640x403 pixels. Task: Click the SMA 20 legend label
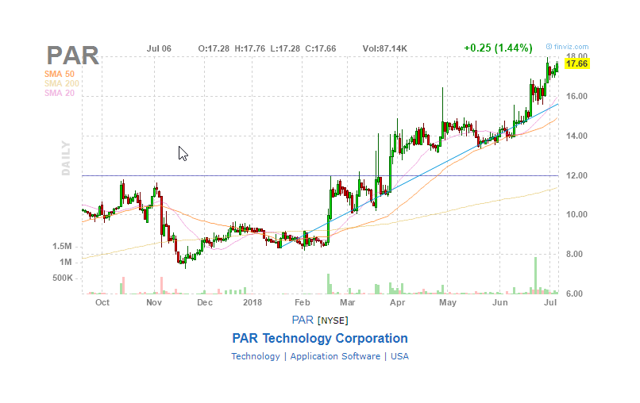coord(60,93)
